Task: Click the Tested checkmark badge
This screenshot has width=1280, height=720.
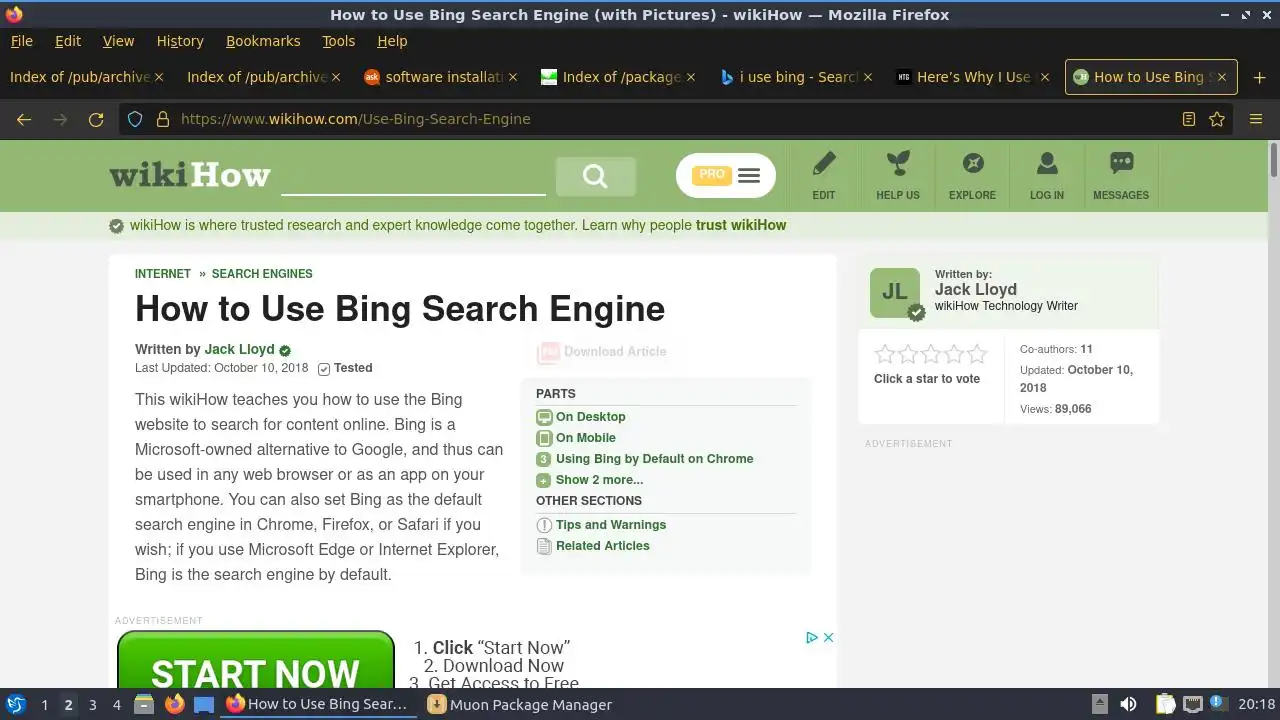Action: (345, 368)
